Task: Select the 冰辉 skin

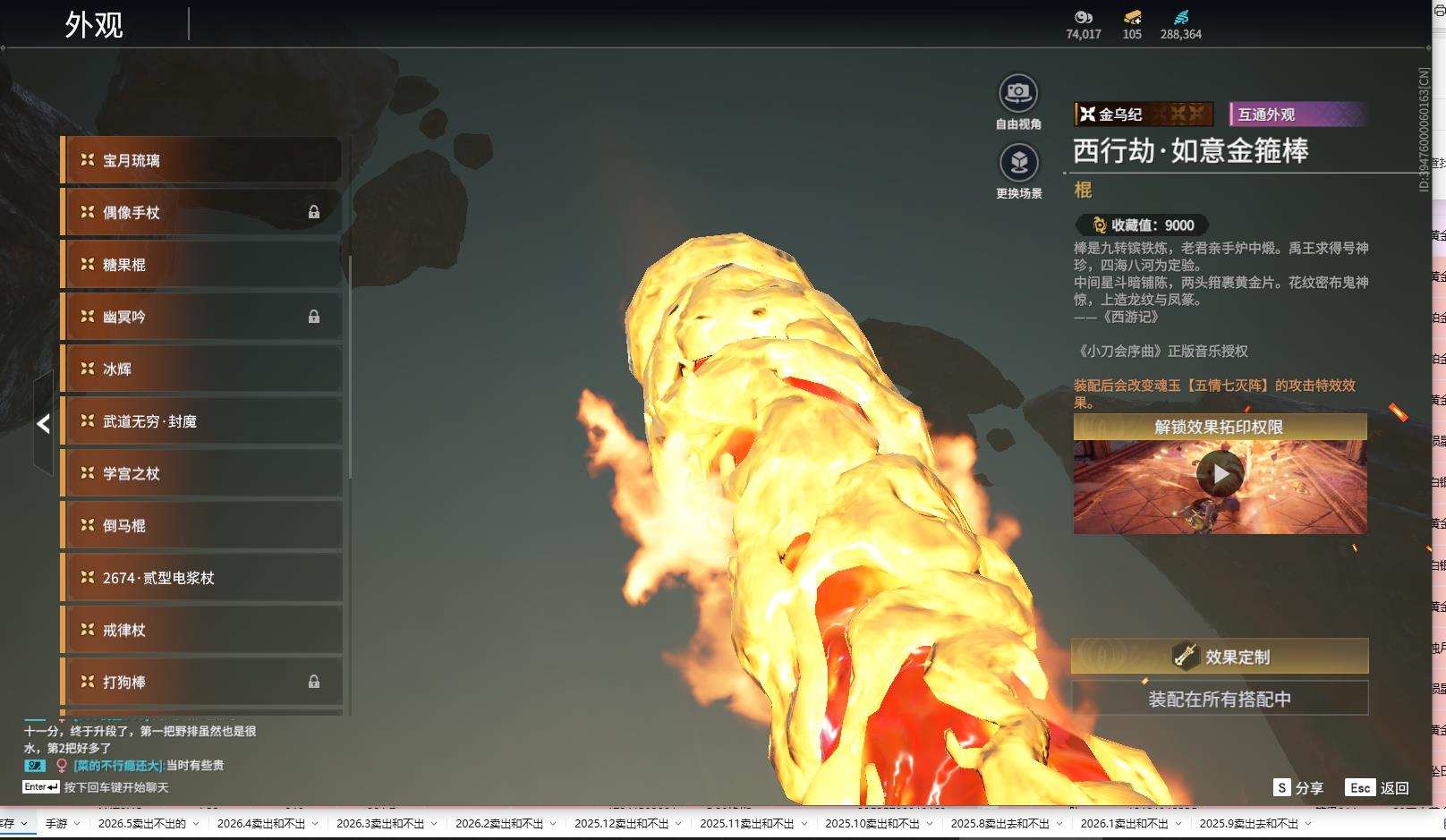Action: [x=201, y=369]
